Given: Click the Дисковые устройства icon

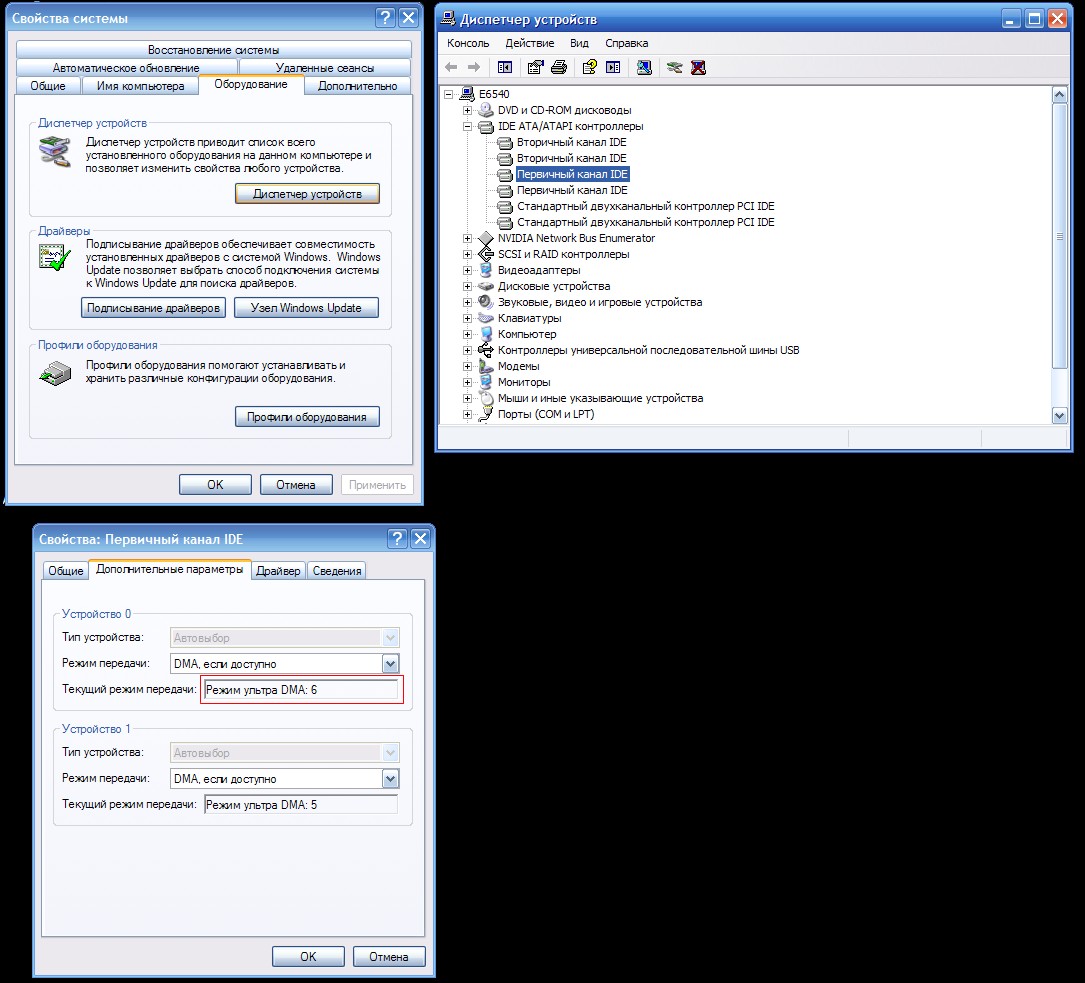Looking at the screenshot, I should click(x=486, y=286).
